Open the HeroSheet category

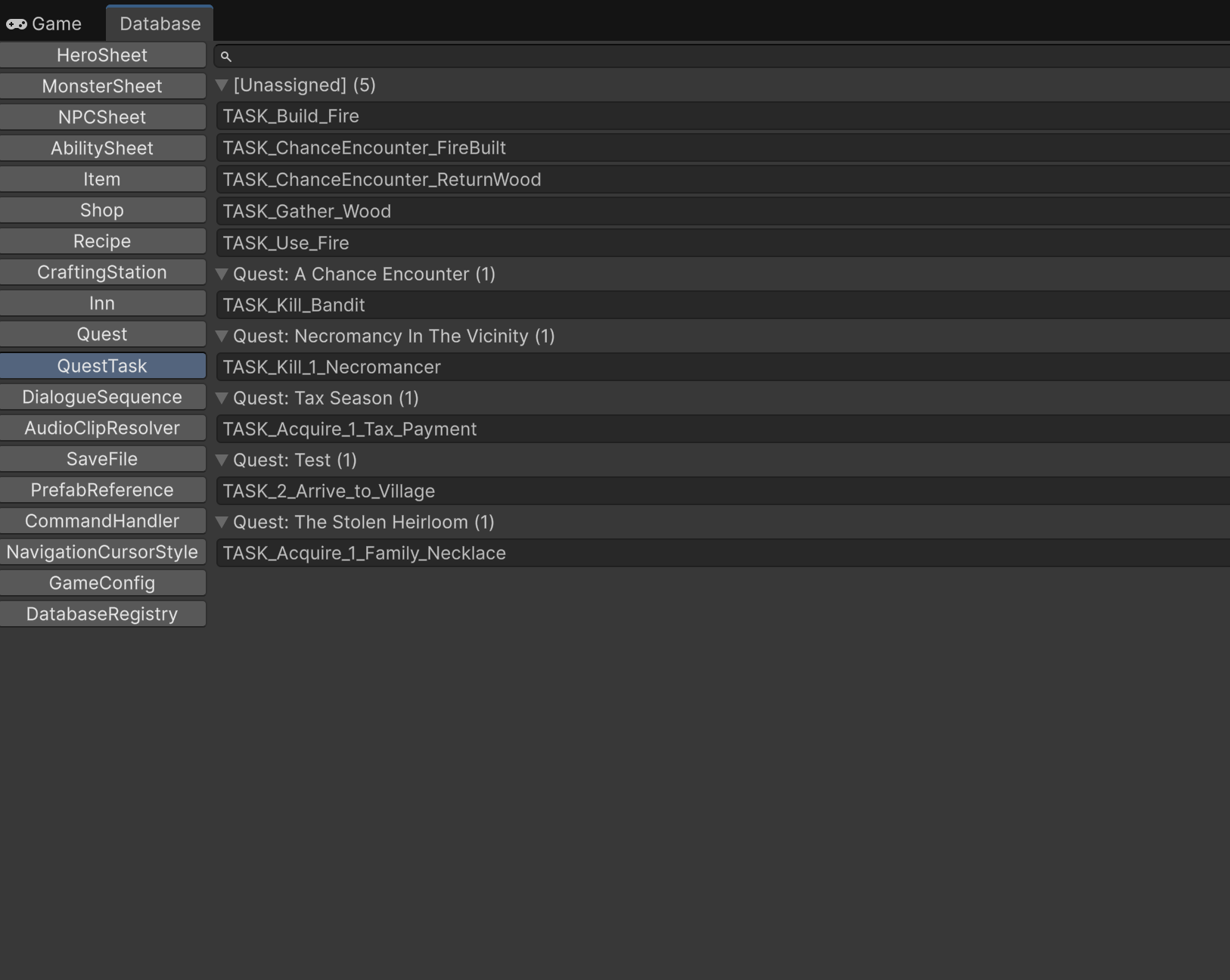click(102, 55)
